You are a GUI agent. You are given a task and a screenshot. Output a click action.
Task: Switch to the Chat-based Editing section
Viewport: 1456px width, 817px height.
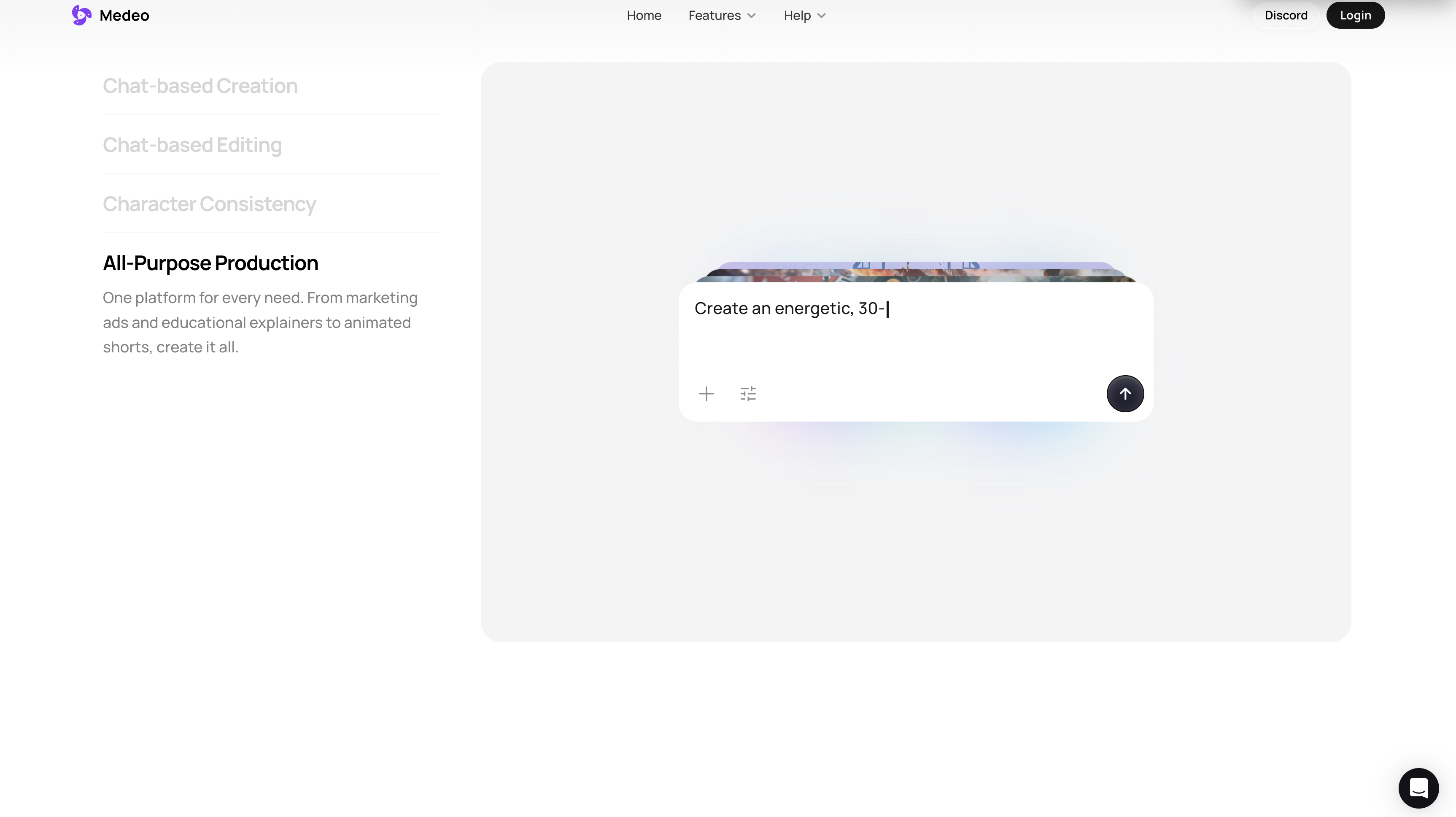coord(192,145)
